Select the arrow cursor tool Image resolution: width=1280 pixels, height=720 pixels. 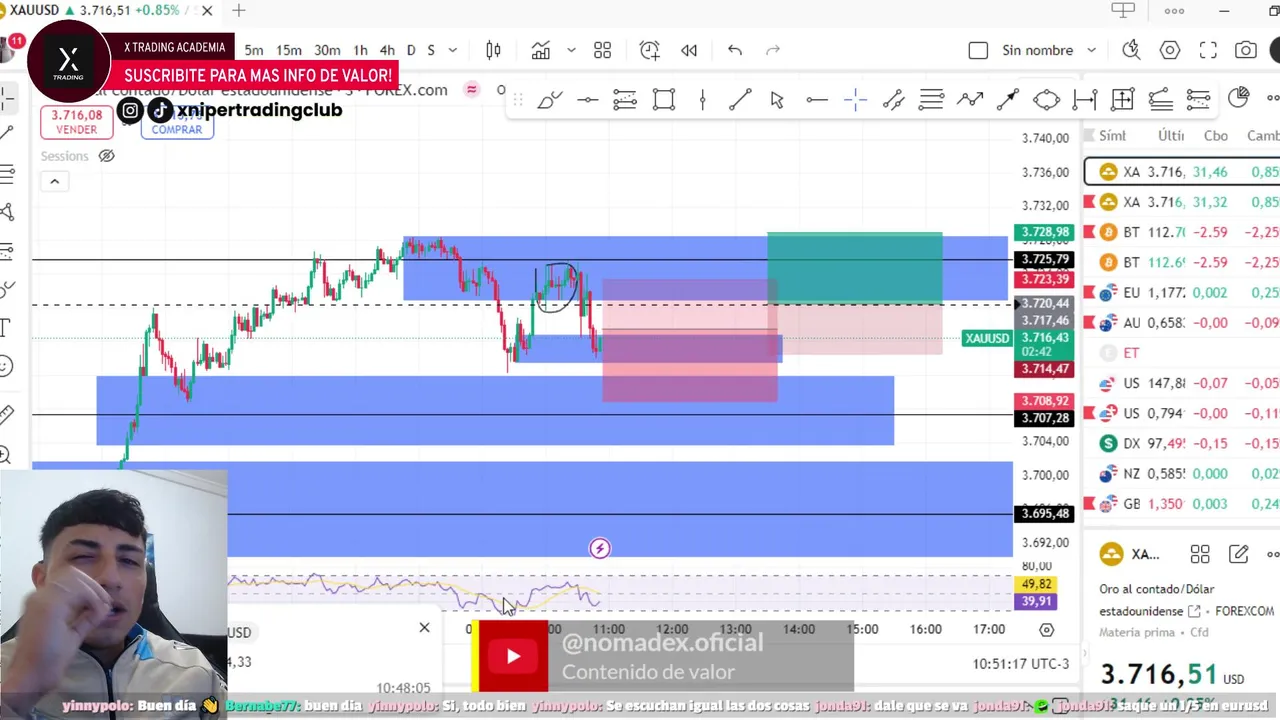[777, 99]
